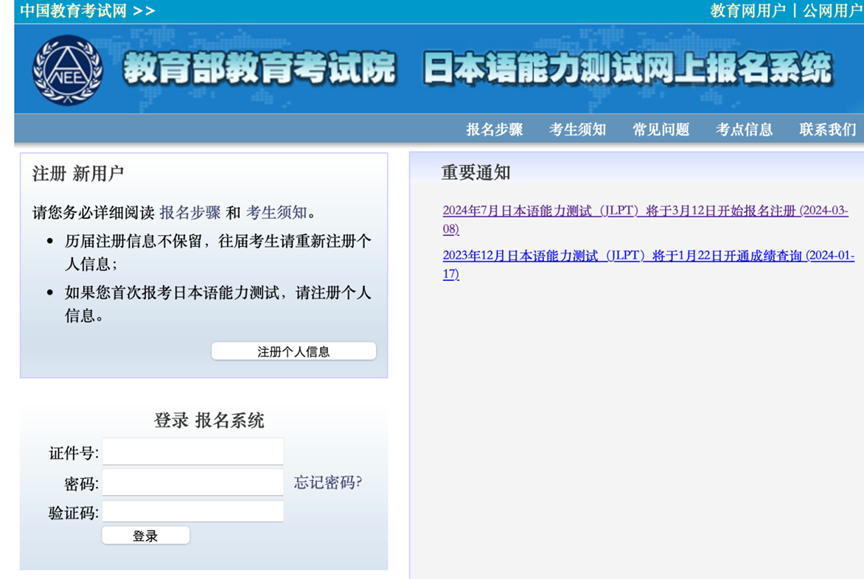Viewport: 864px width, 579px height.
Task: Click bullet text starting with 历届注册信息不保留
Action: point(218,252)
